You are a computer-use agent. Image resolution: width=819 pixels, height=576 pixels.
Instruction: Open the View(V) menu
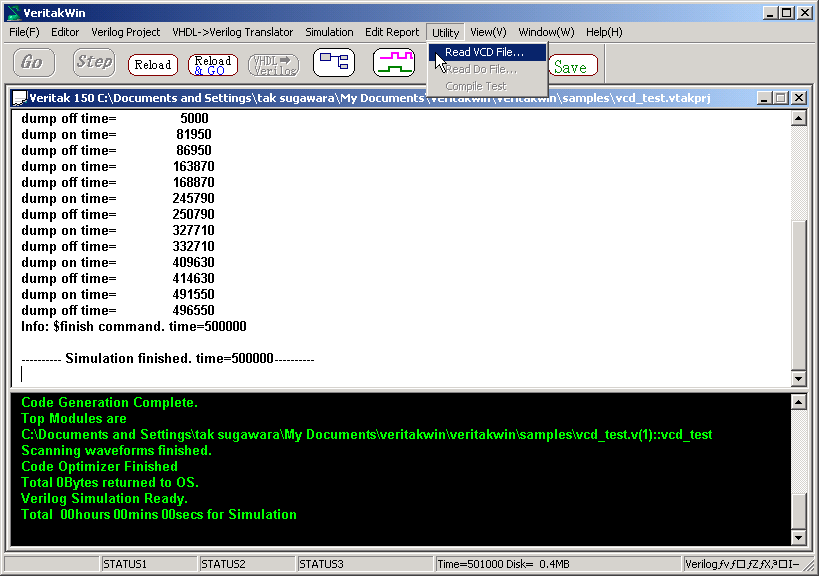point(488,32)
